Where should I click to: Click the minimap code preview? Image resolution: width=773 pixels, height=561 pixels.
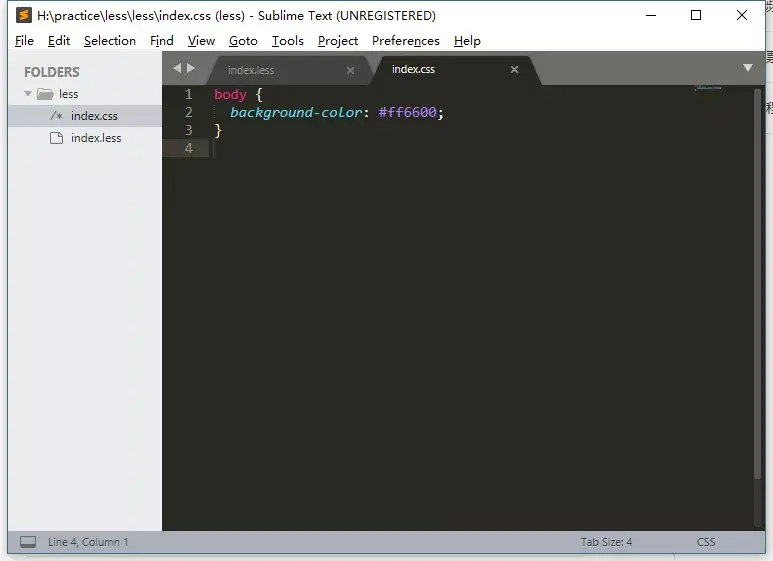point(708,88)
